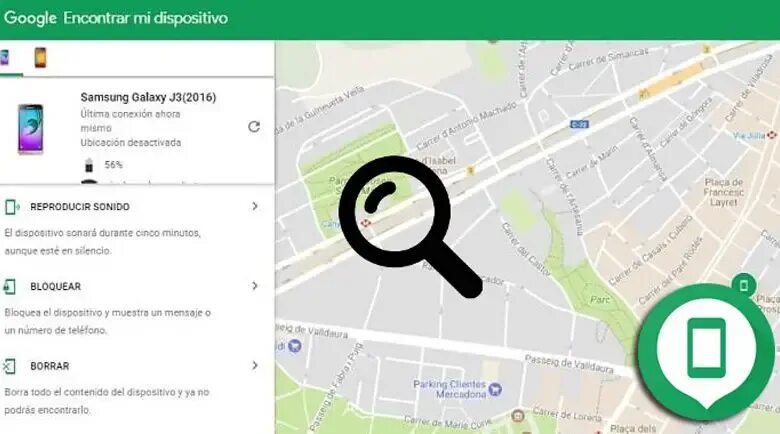Click the Parking Clientes Mercadona map marker
This screenshot has width=780, height=434.
(495, 389)
